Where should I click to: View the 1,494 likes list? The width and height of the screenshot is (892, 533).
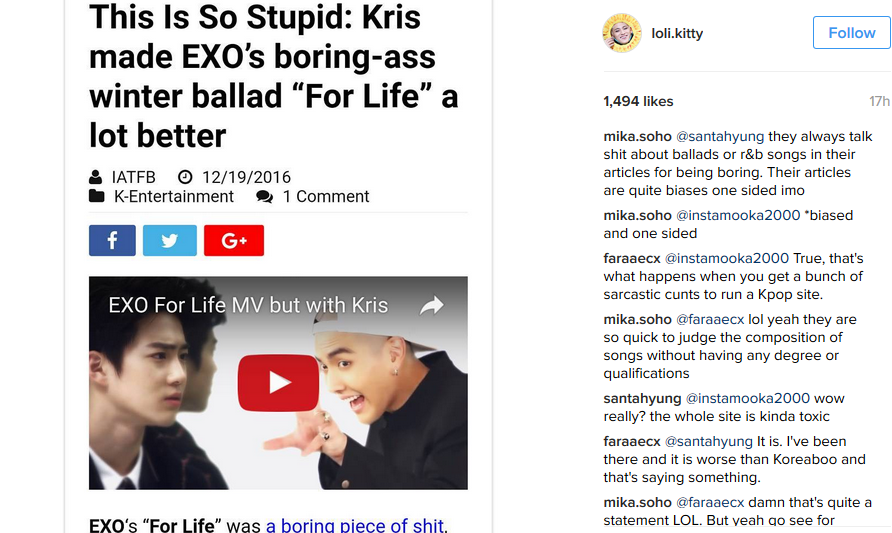(638, 101)
